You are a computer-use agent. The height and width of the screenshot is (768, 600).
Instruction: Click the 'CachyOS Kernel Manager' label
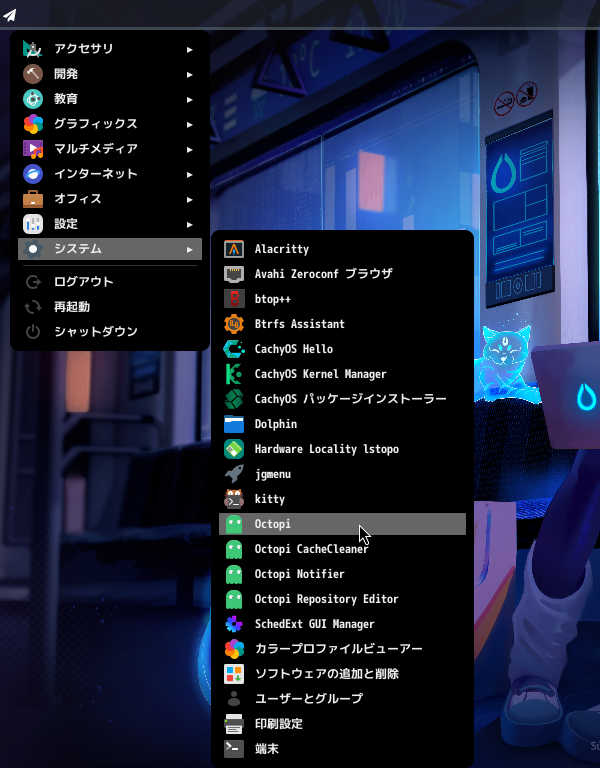[x=320, y=374]
